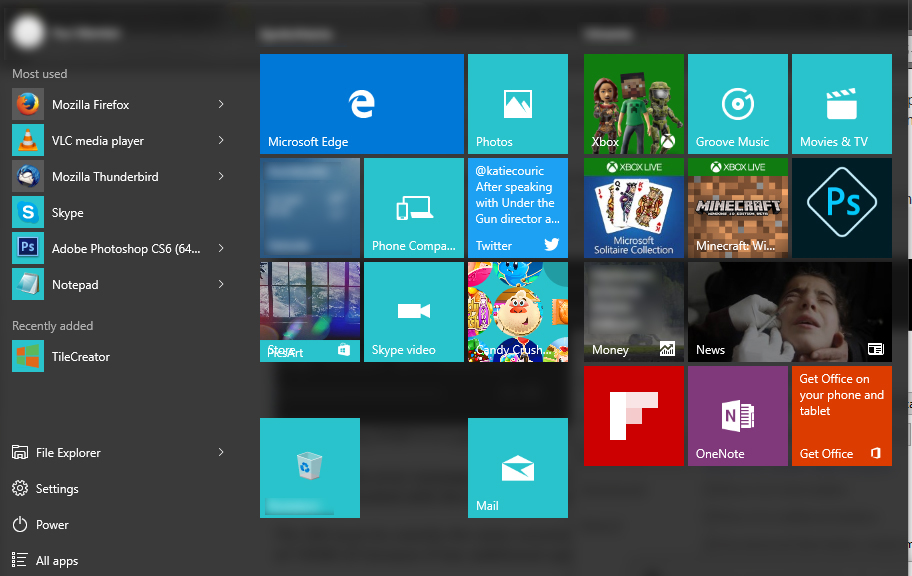The width and height of the screenshot is (912, 576).
Task: Open the Microsoft Edge tile
Action: (362, 104)
